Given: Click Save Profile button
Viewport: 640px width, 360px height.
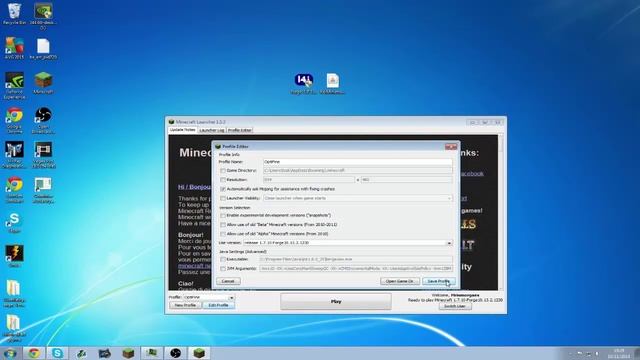Looking at the screenshot, I should click(x=439, y=281).
